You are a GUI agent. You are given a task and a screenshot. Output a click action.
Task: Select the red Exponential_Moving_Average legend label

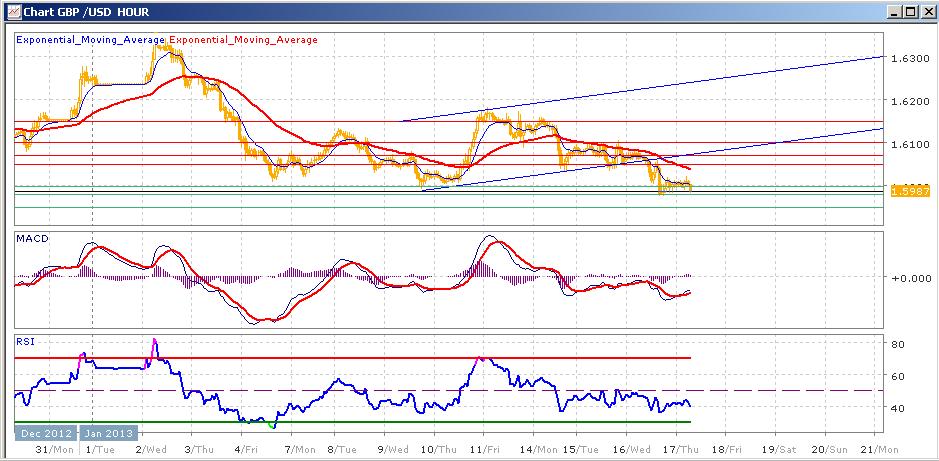pyautogui.click(x=244, y=40)
